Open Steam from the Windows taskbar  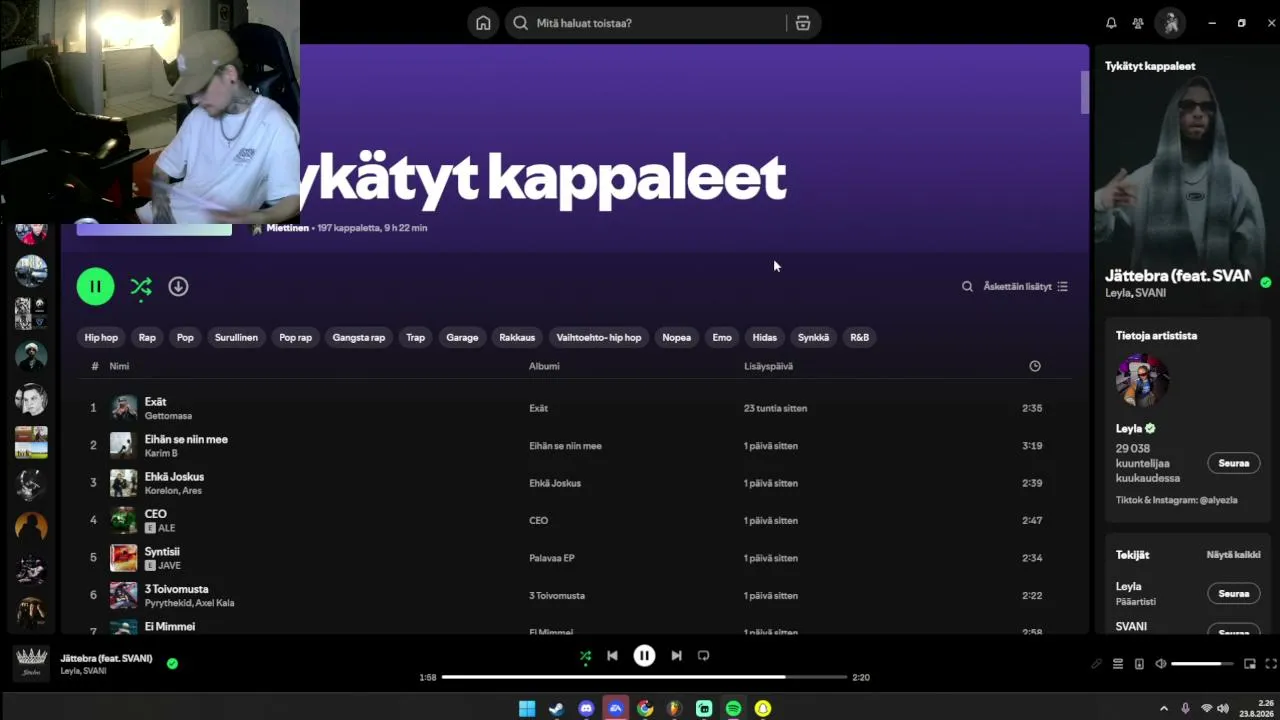click(x=556, y=708)
